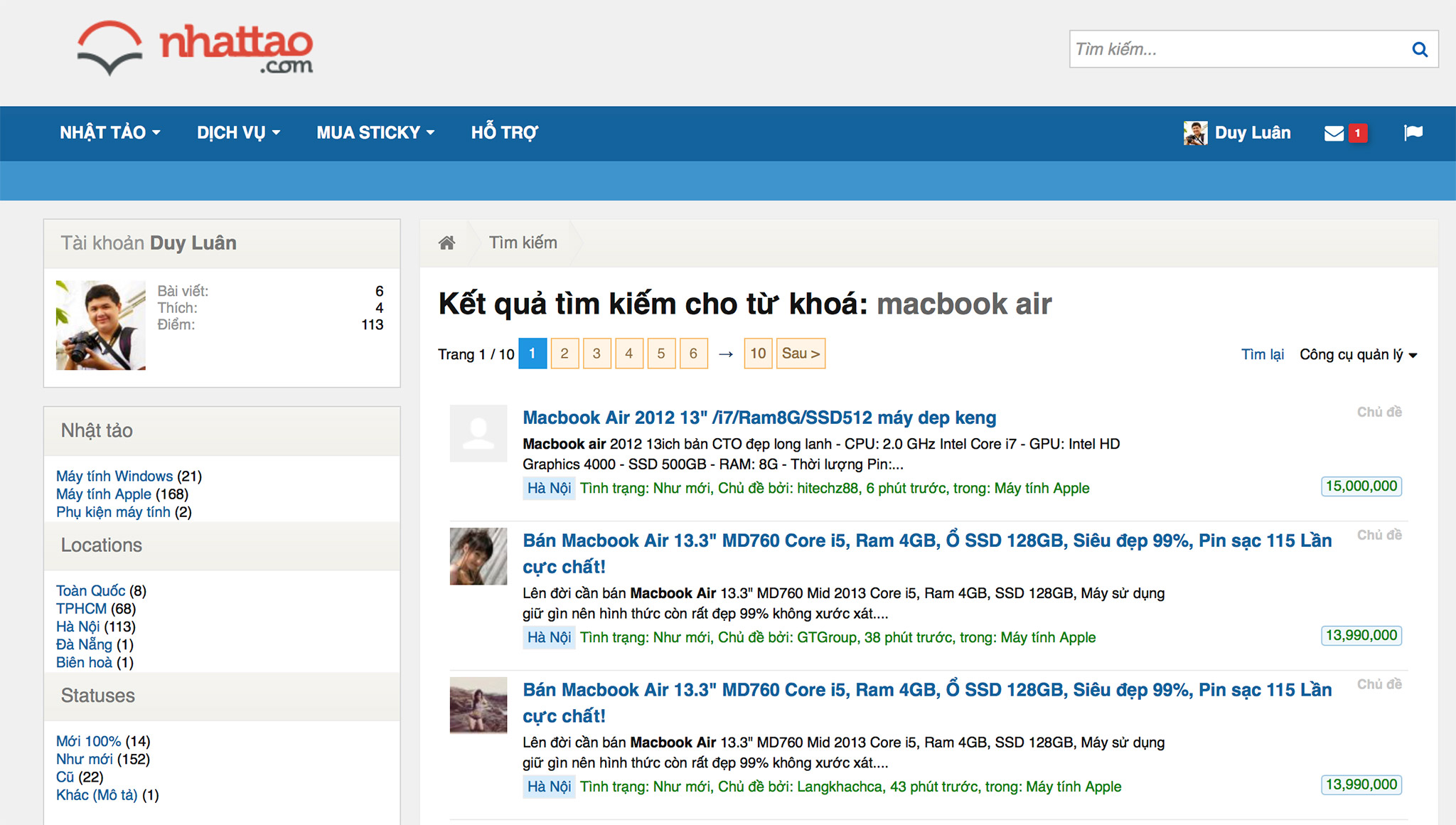
Task: Click the Chủ đề label on Langkhachca listing
Action: (x=1379, y=684)
